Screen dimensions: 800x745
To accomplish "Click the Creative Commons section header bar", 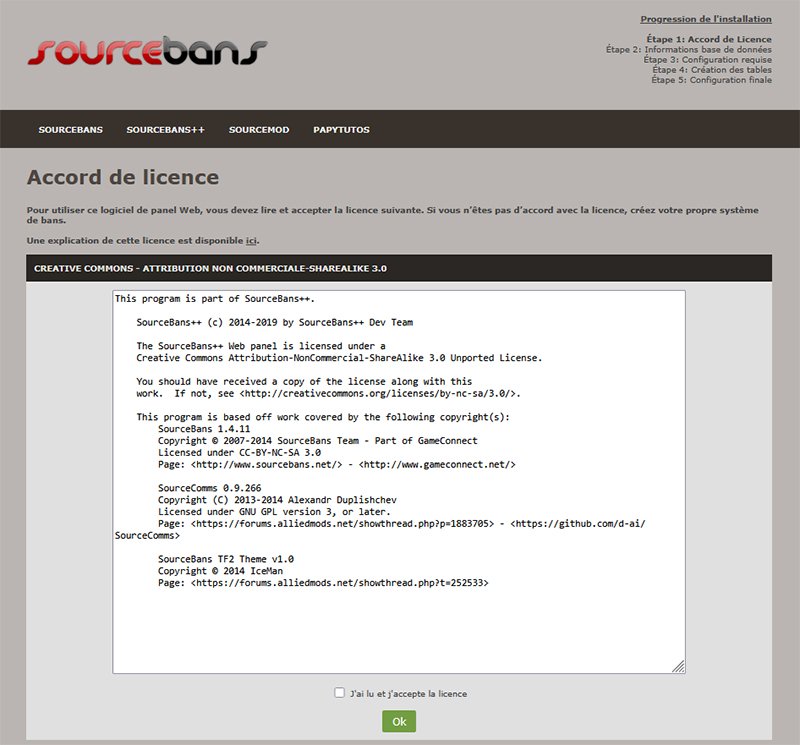I will 399,268.
